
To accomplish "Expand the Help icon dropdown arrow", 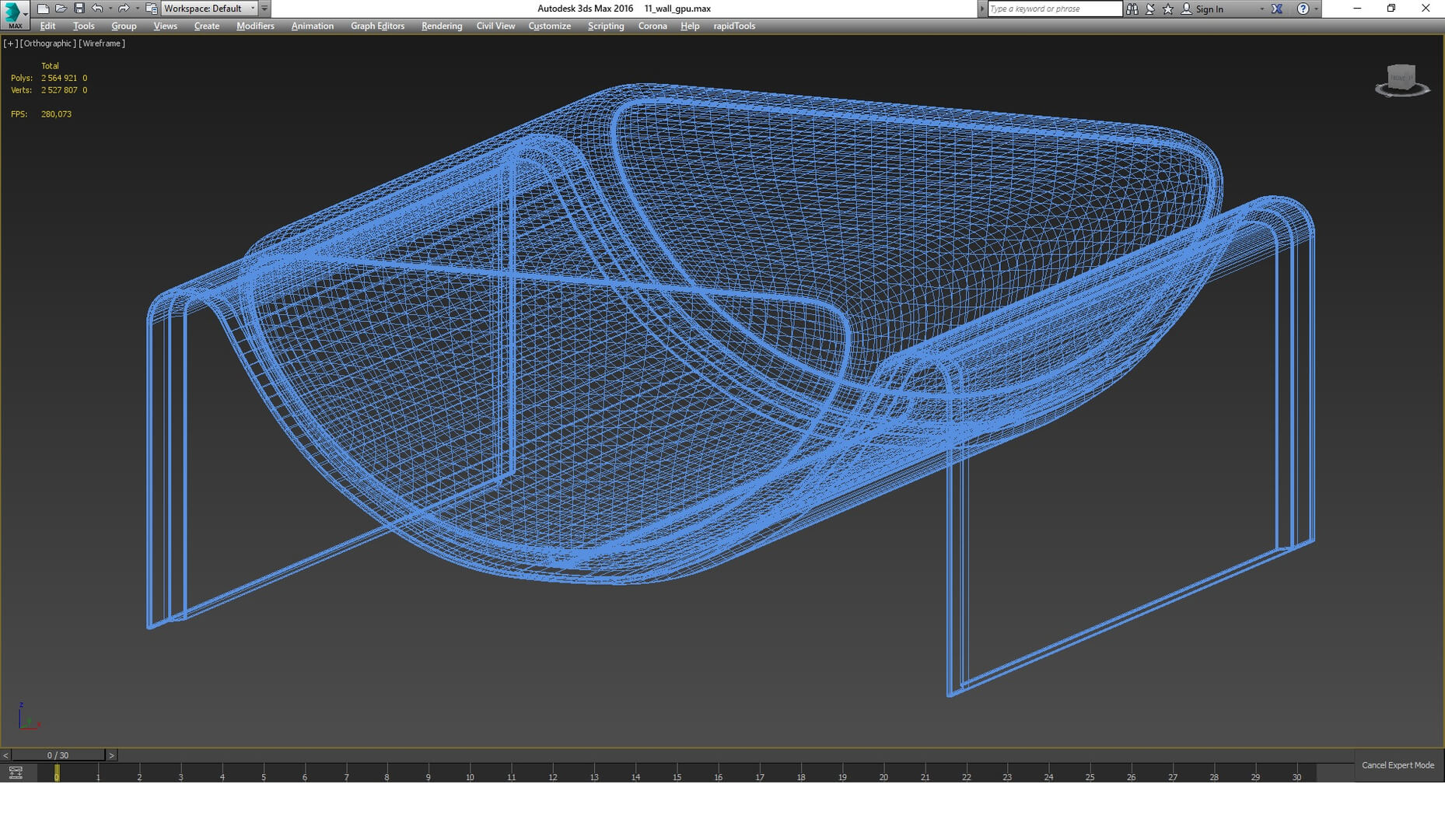I will tap(1316, 9).
